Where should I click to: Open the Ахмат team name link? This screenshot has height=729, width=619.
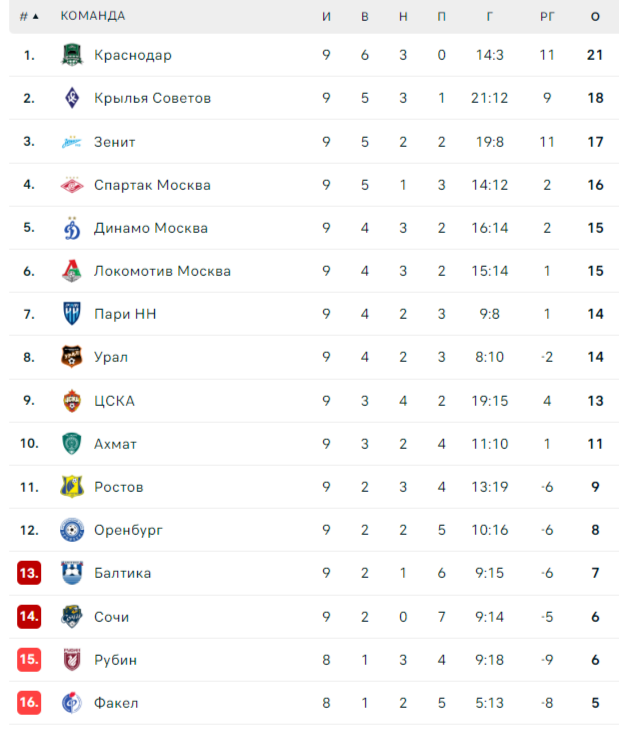(115, 444)
